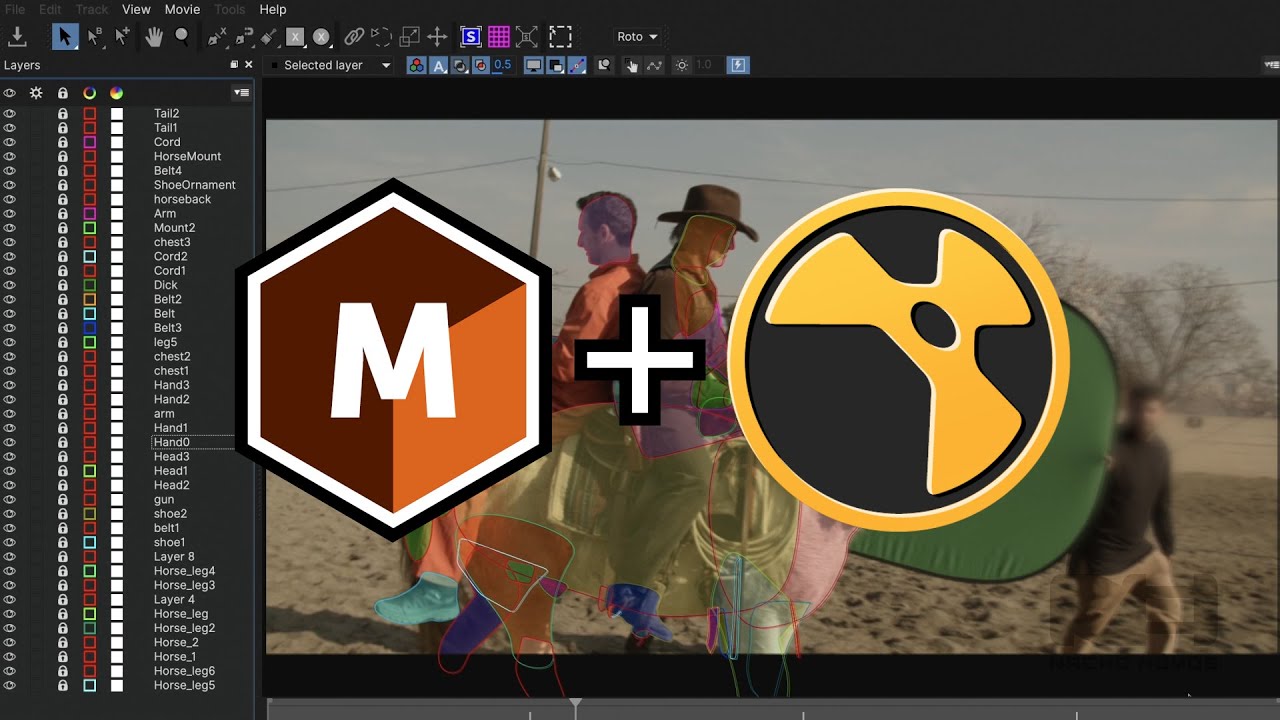Select the Zoom magnifier tool
The height and width of the screenshot is (720, 1280).
click(182, 37)
